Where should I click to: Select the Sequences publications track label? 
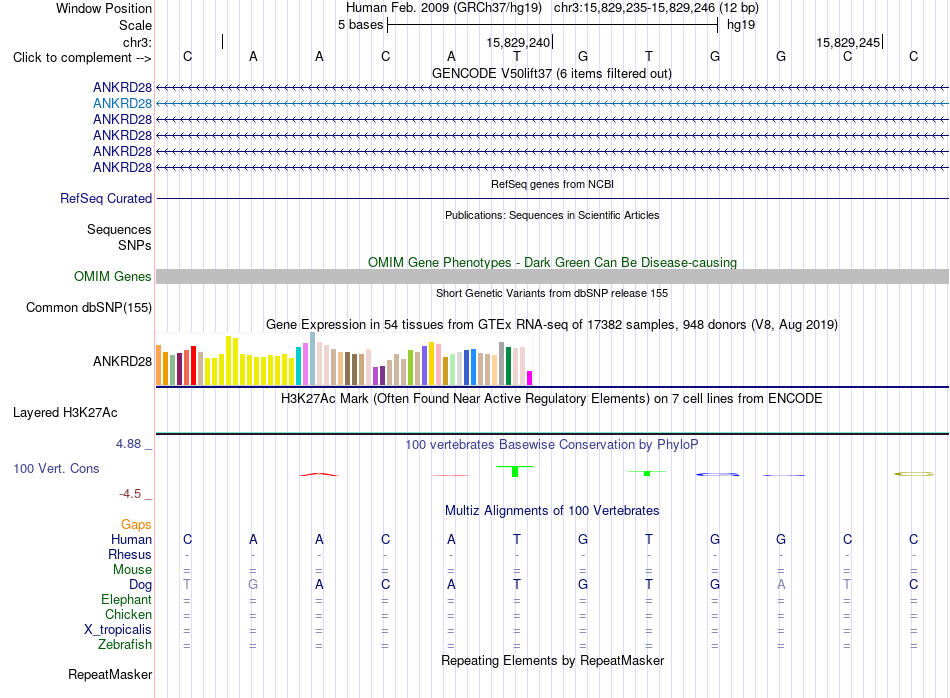coord(119,229)
